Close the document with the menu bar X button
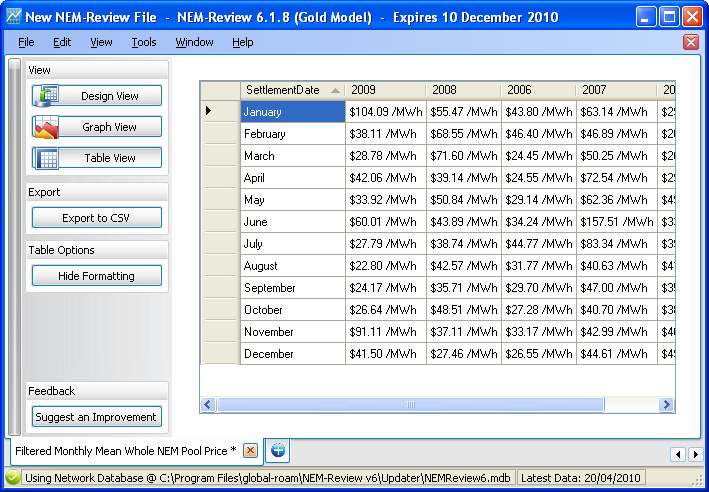 pos(690,42)
